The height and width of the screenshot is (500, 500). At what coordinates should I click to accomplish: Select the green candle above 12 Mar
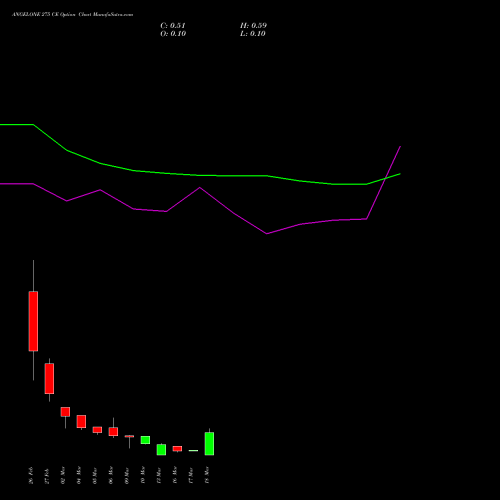(x=161, y=449)
